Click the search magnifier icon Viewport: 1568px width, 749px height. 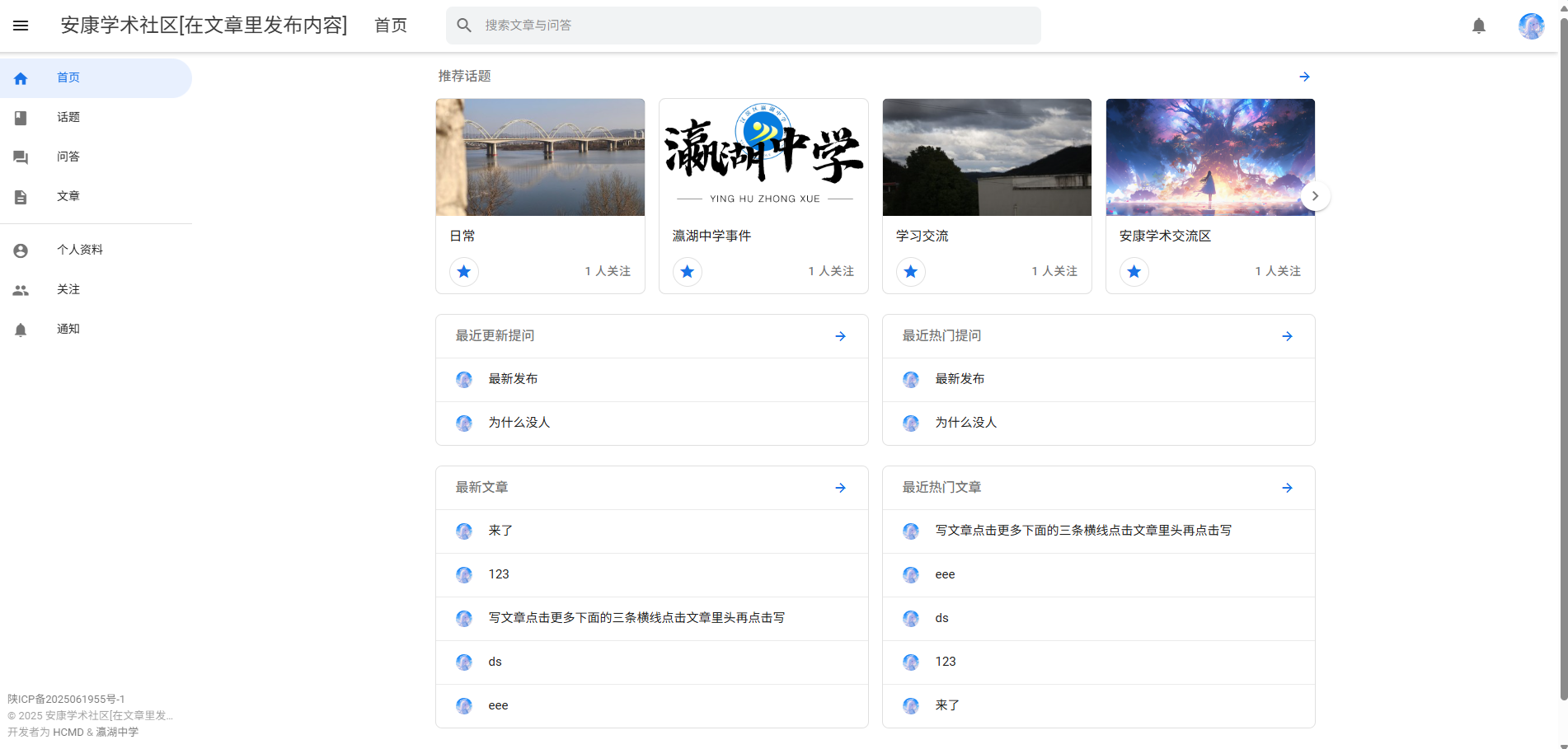[x=464, y=26]
